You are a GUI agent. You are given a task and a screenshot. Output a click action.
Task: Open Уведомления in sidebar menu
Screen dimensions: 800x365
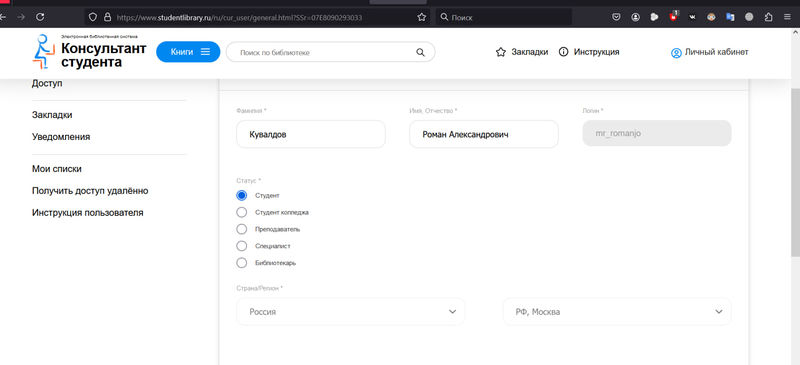(61, 137)
